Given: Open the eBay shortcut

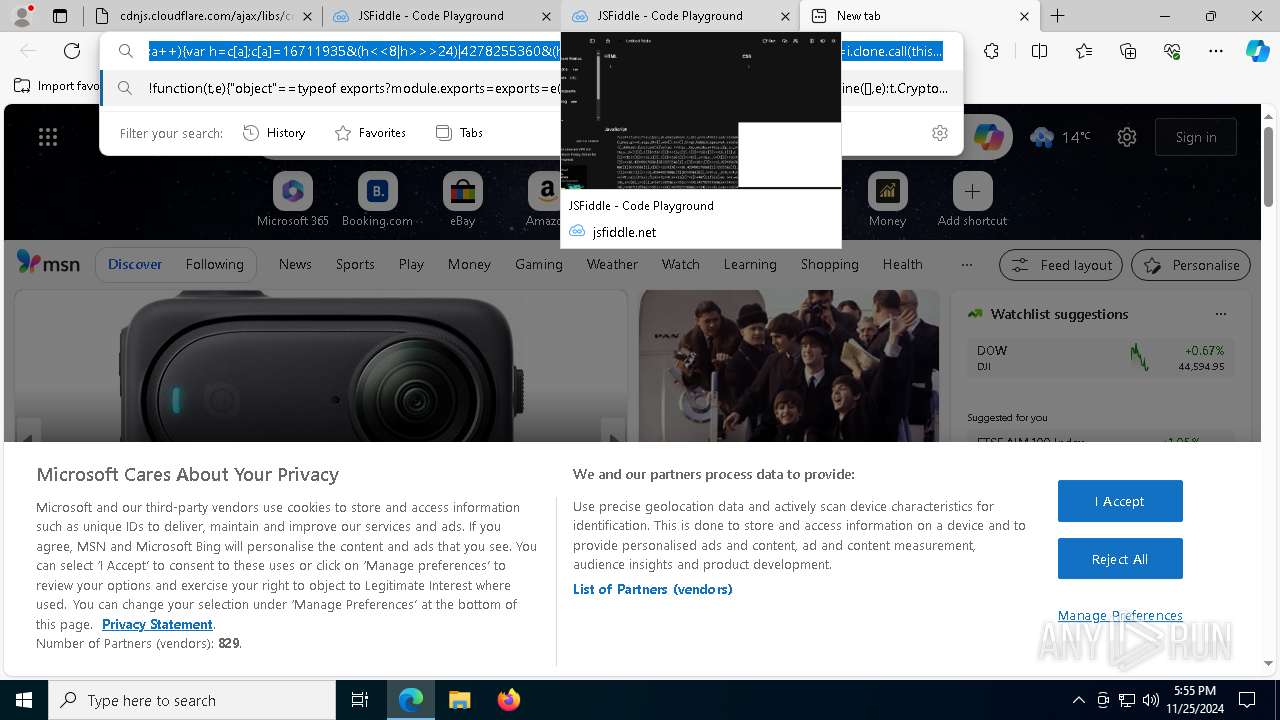Looking at the screenshot, I should (462, 200).
